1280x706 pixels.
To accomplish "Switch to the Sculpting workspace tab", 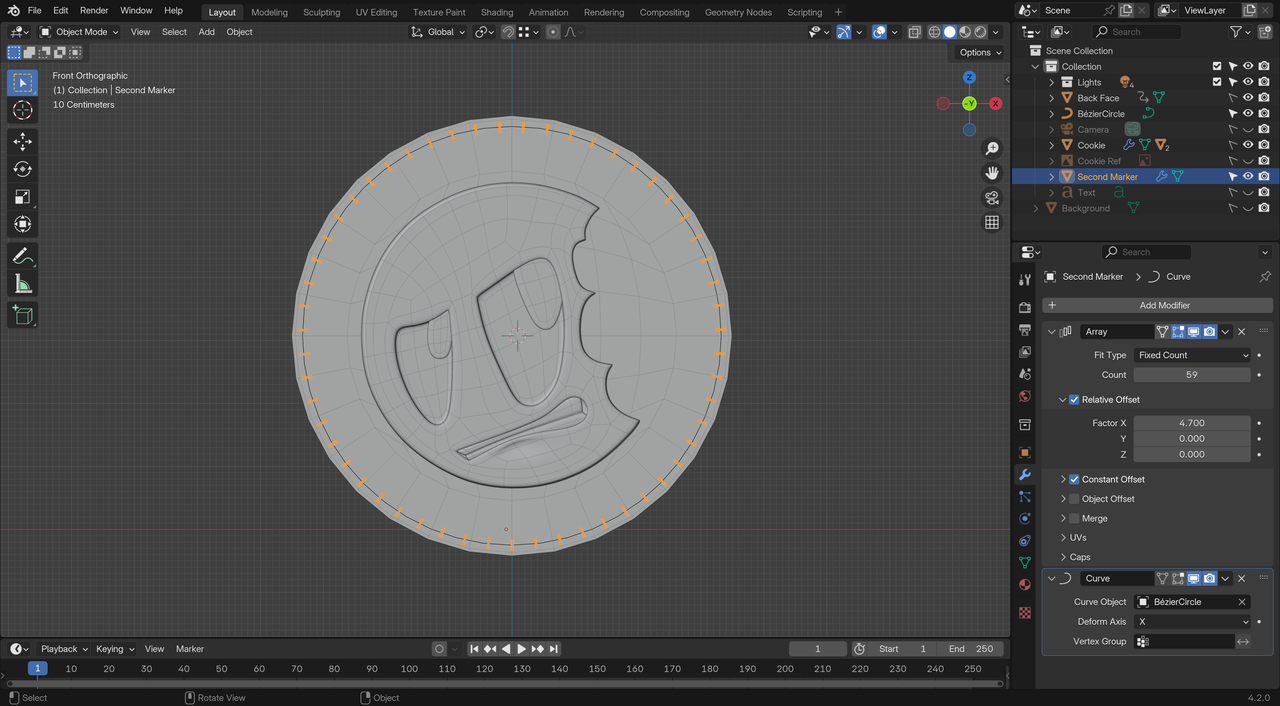I will click(321, 12).
